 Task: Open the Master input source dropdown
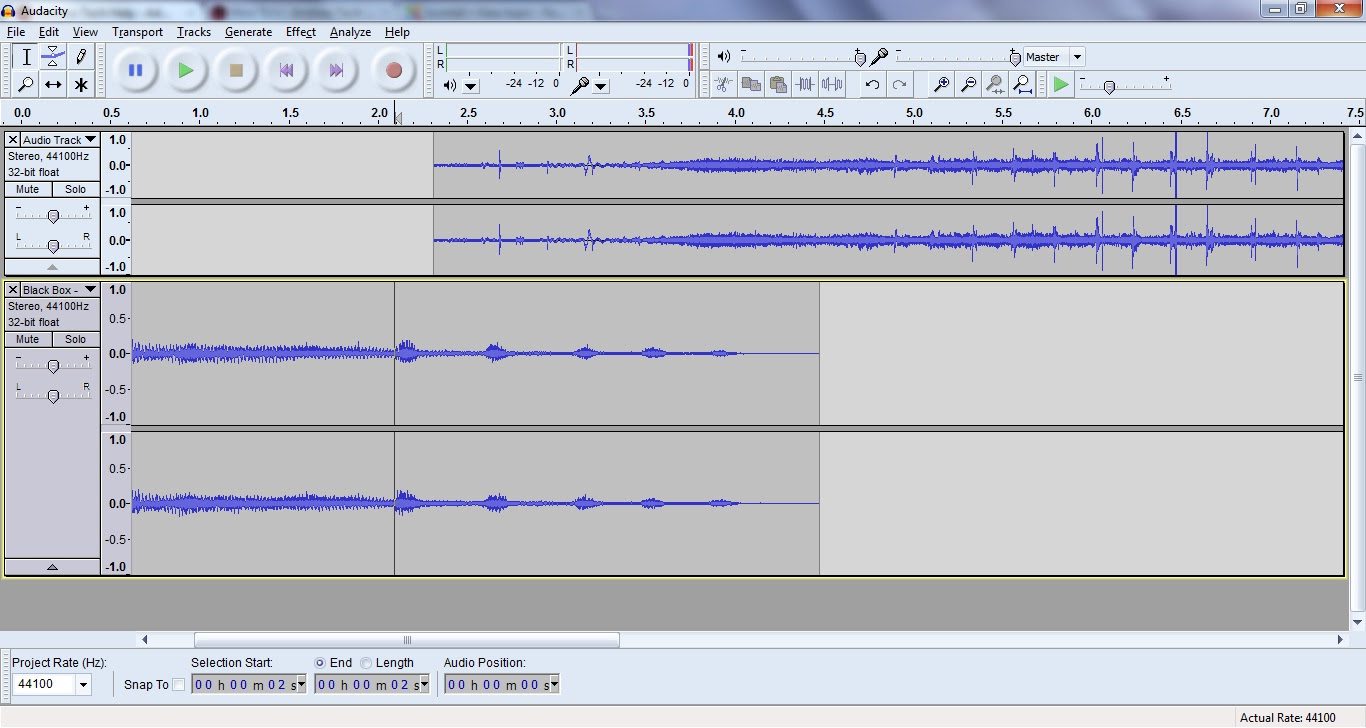click(1077, 57)
